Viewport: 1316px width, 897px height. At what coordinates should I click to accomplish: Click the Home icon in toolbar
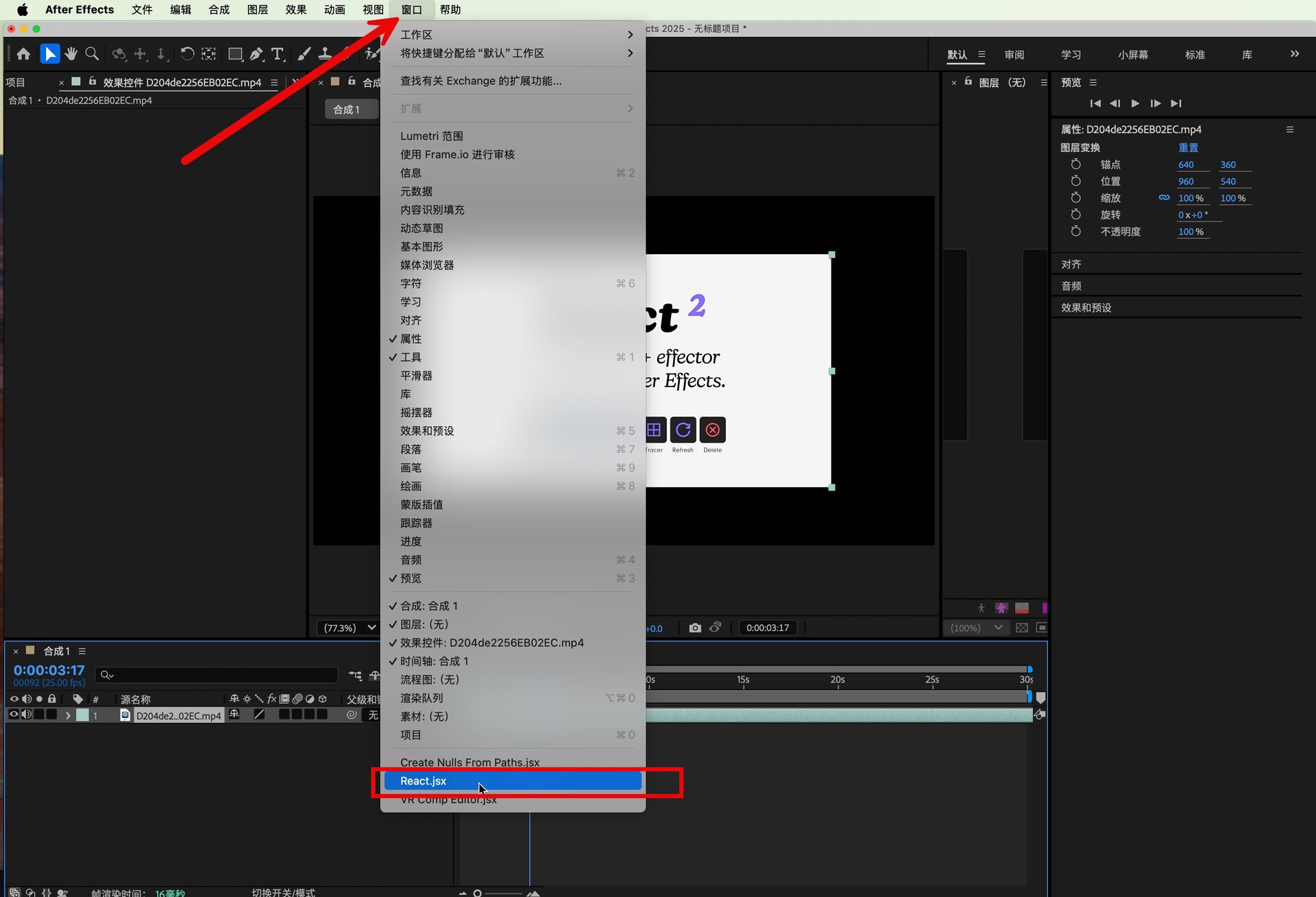[x=23, y=53]
